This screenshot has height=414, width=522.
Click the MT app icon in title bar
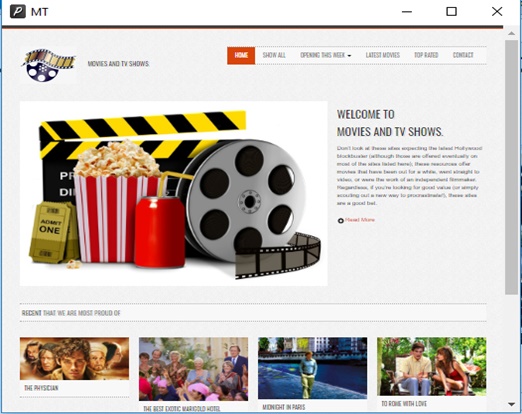point(18,12)
